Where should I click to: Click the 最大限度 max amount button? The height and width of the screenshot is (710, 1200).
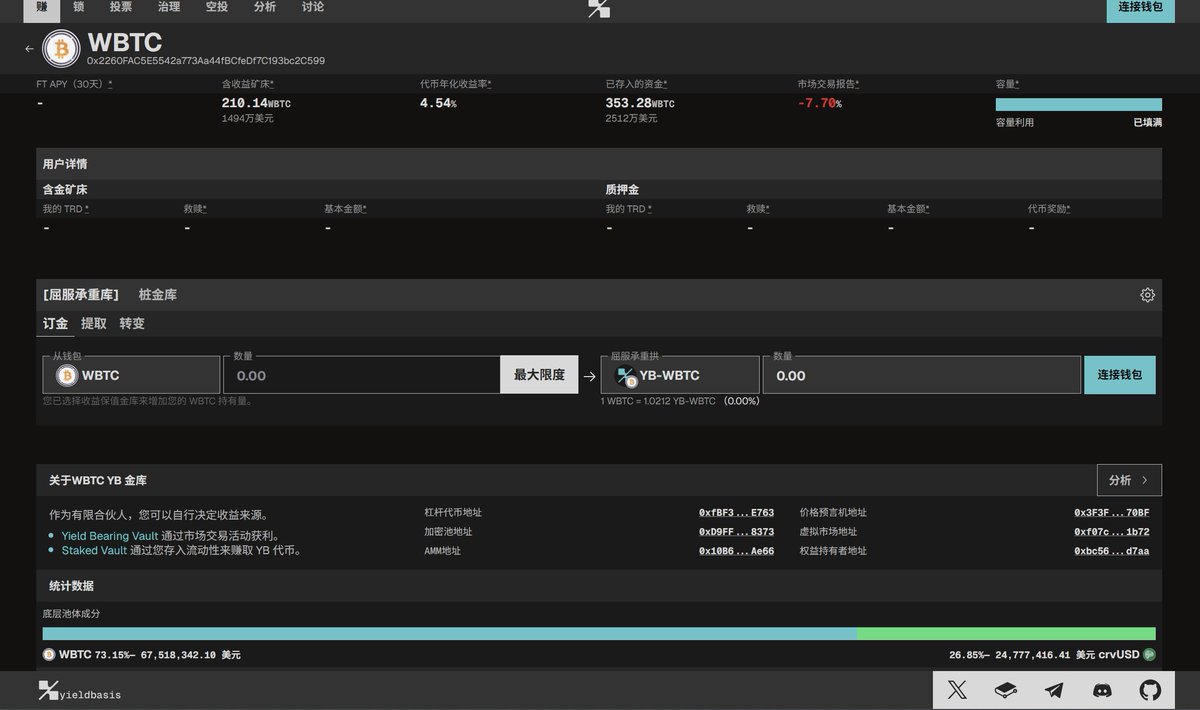[539, 375]
